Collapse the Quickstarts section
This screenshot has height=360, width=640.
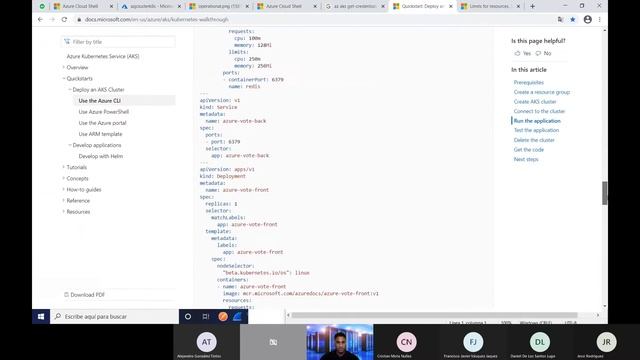(64, 78)
